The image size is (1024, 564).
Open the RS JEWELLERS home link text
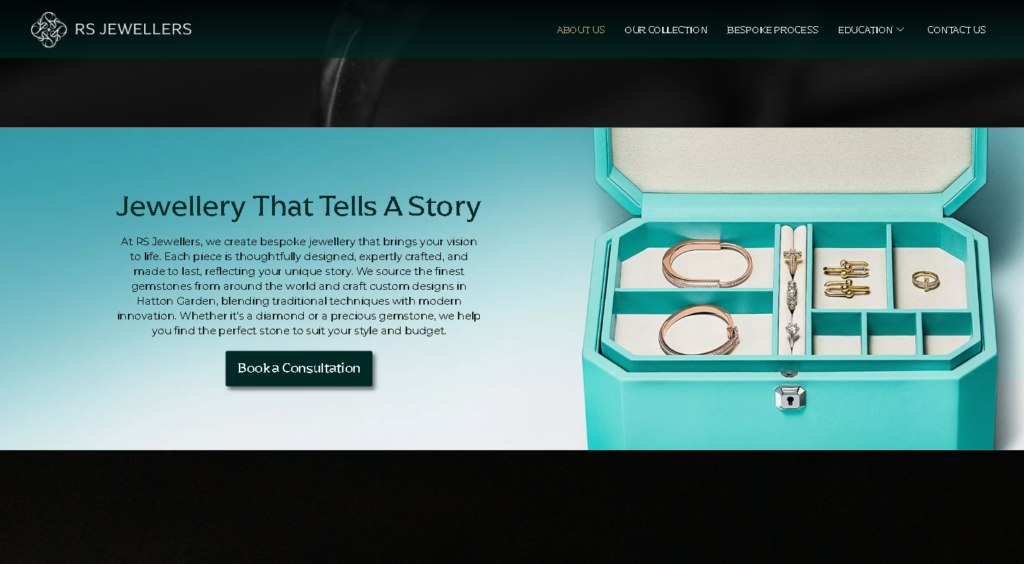133,29
